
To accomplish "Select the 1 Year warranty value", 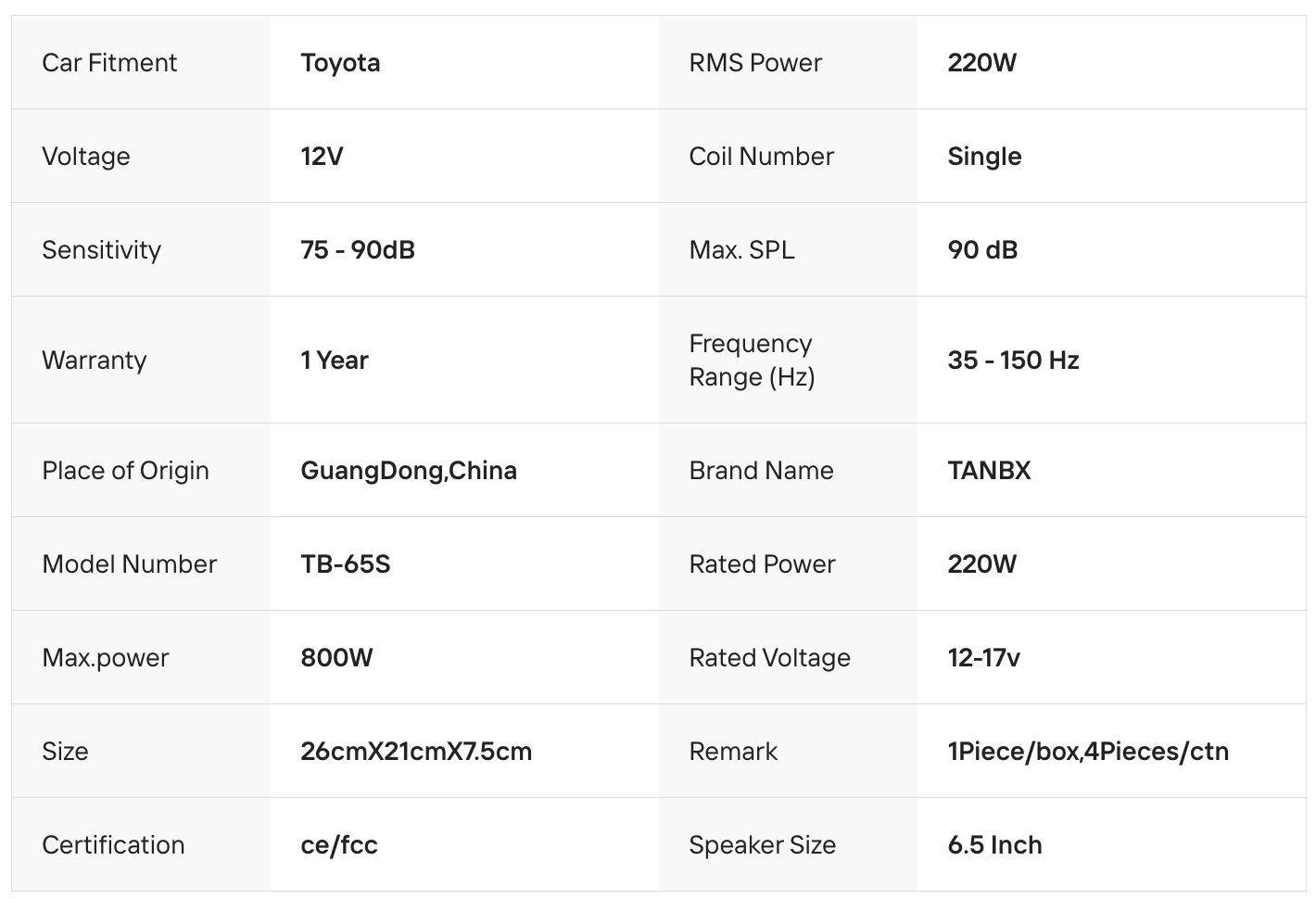I will [335, 361].
